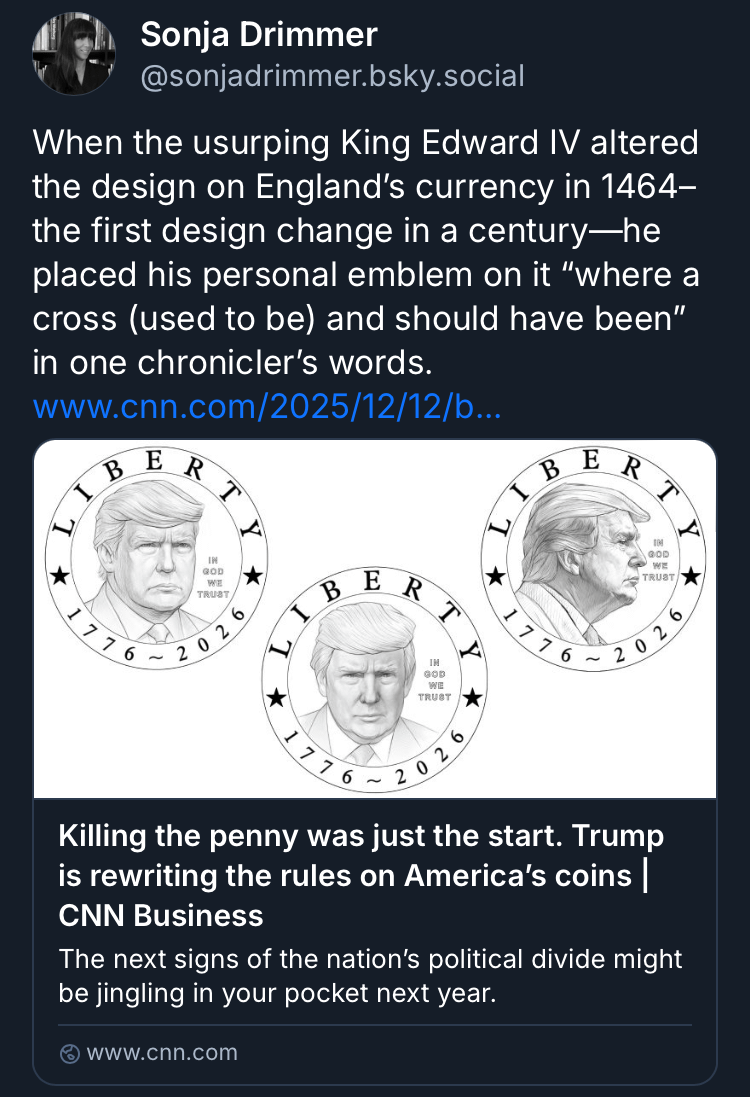This screenshot has width=750, height=1097.
Task: Click the www.cnn.com domain at card bottom
Action: click(x=162, y=1052)
